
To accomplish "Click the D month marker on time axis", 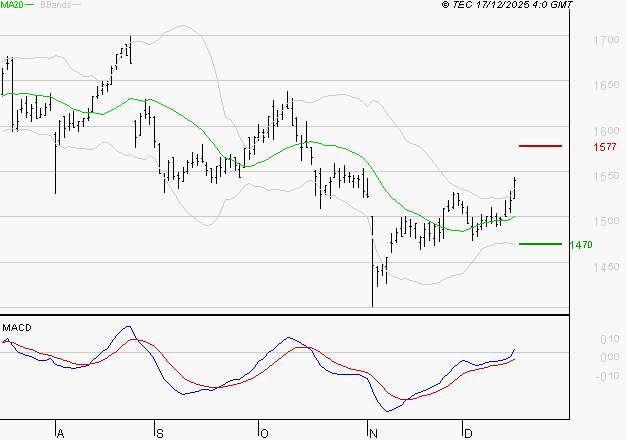I will (x=468, y=434).
